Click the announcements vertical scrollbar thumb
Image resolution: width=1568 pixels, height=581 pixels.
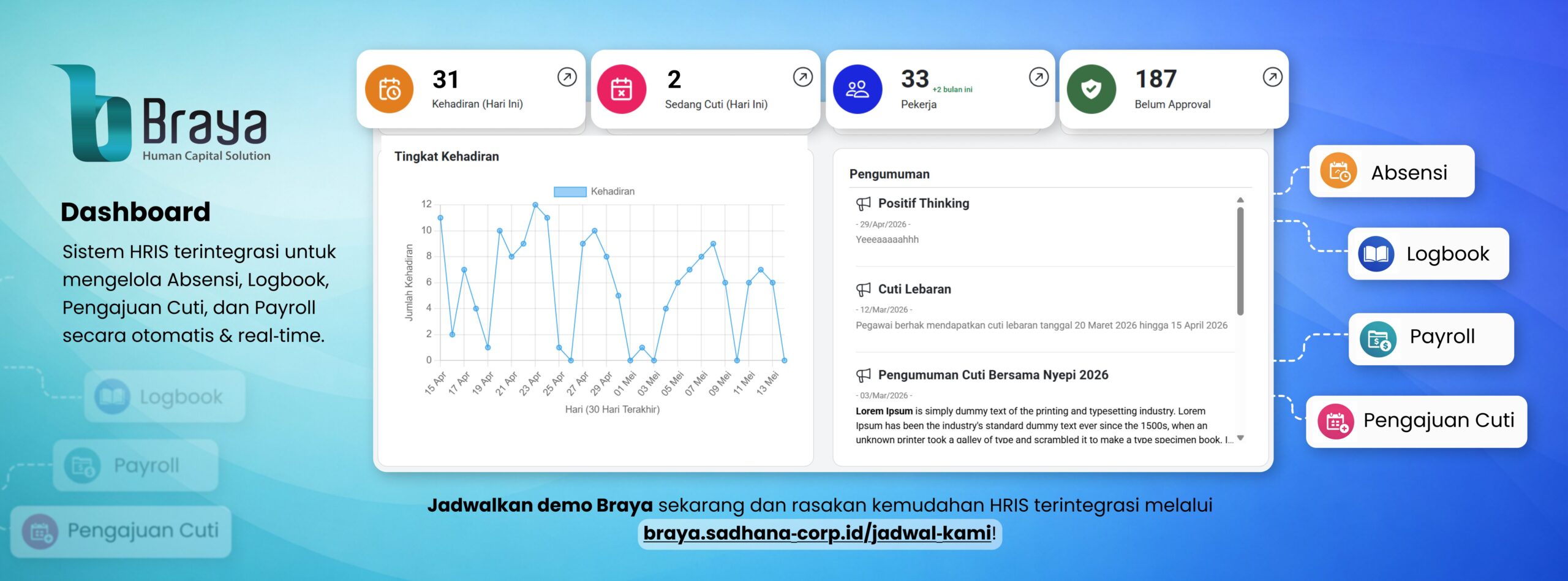click(1240, 261)
